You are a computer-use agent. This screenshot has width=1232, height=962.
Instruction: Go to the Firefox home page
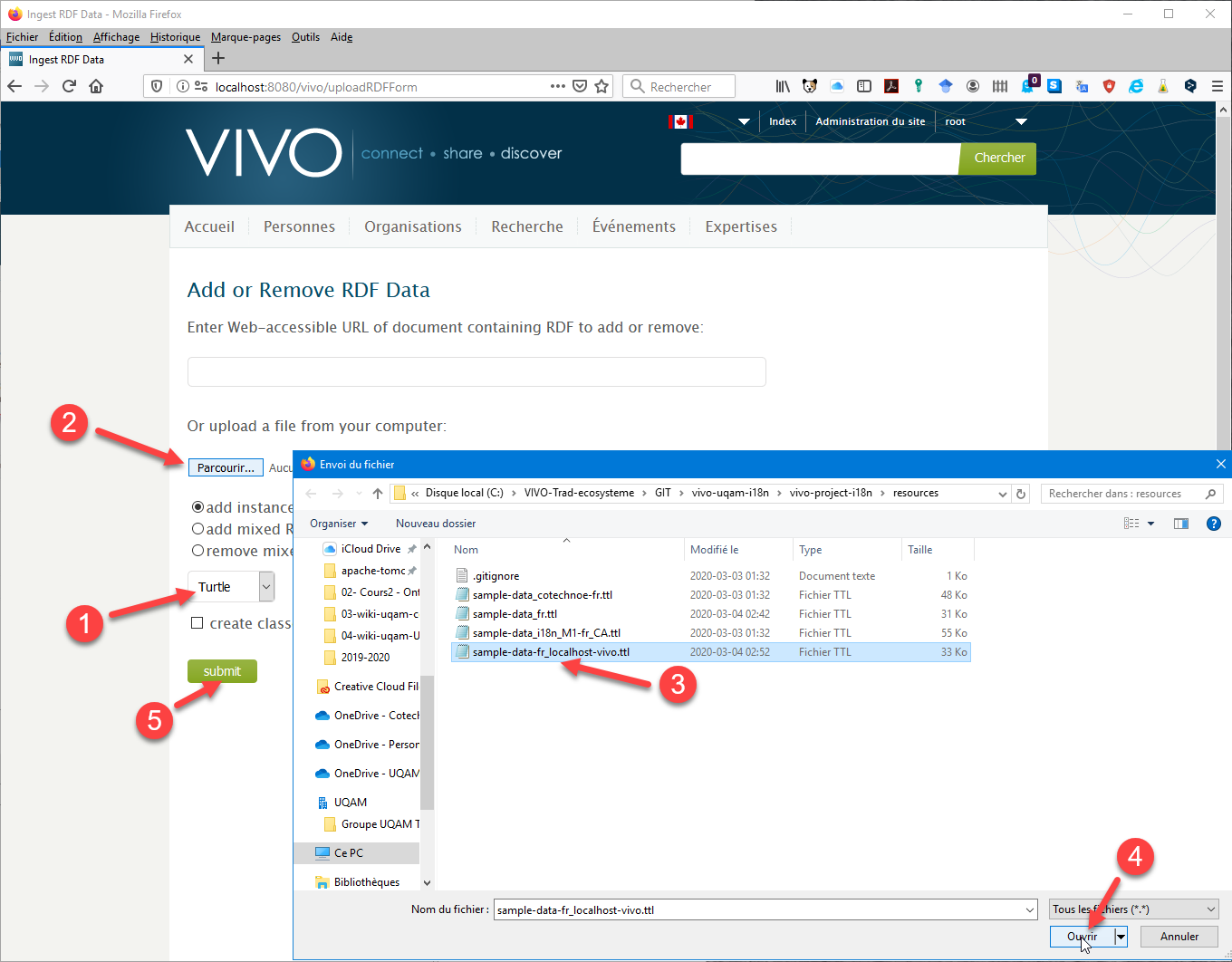pos(96,86)
